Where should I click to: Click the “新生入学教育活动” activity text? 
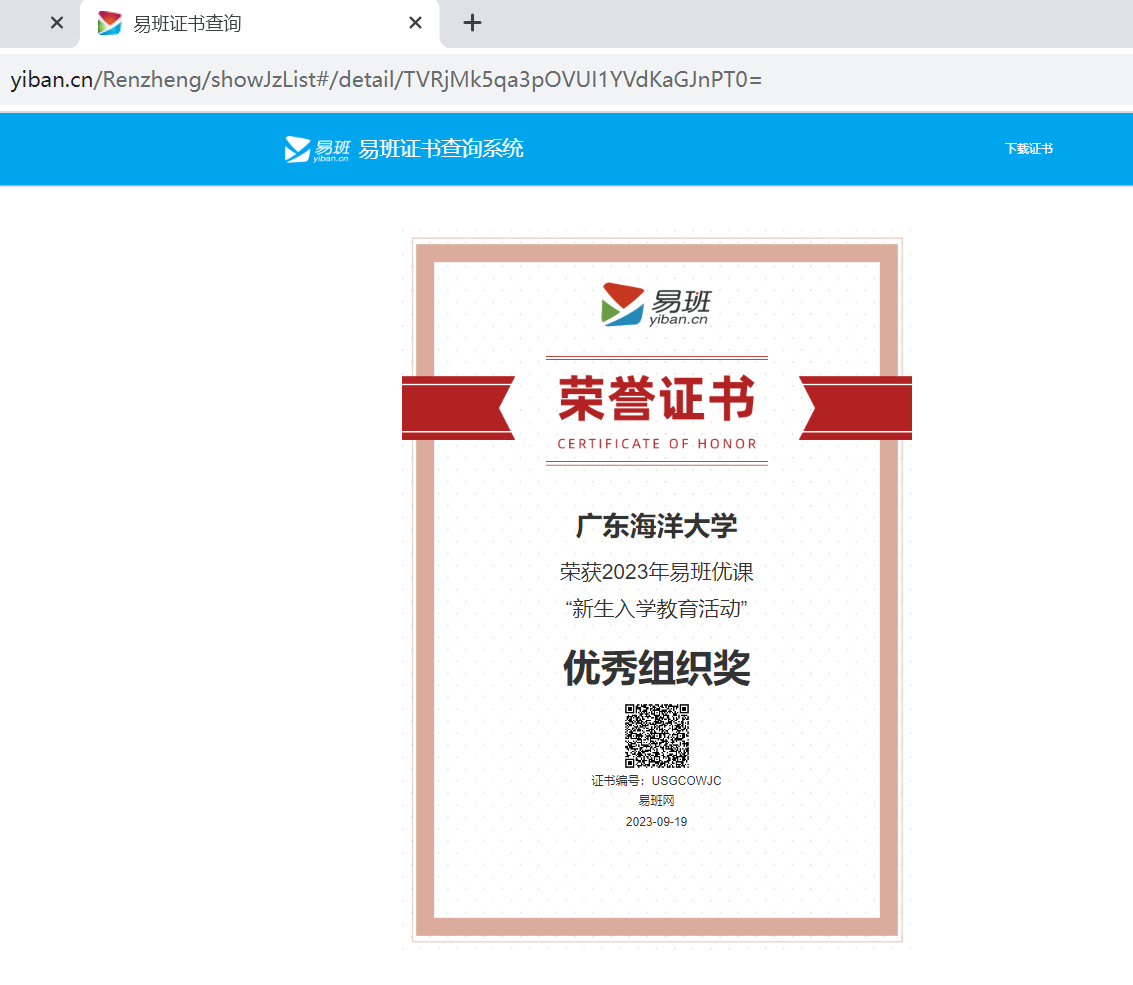tap(657, 608)
